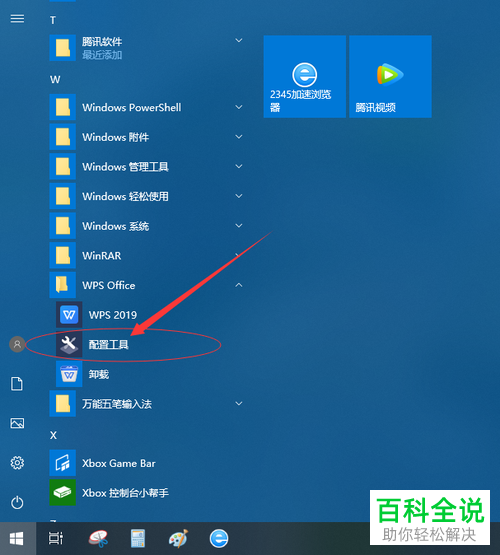The height and width of the screenshot is (555, 500).
Task: Click the 最近添加 subtitle under 腾讯软件
Action: (102, 55)
